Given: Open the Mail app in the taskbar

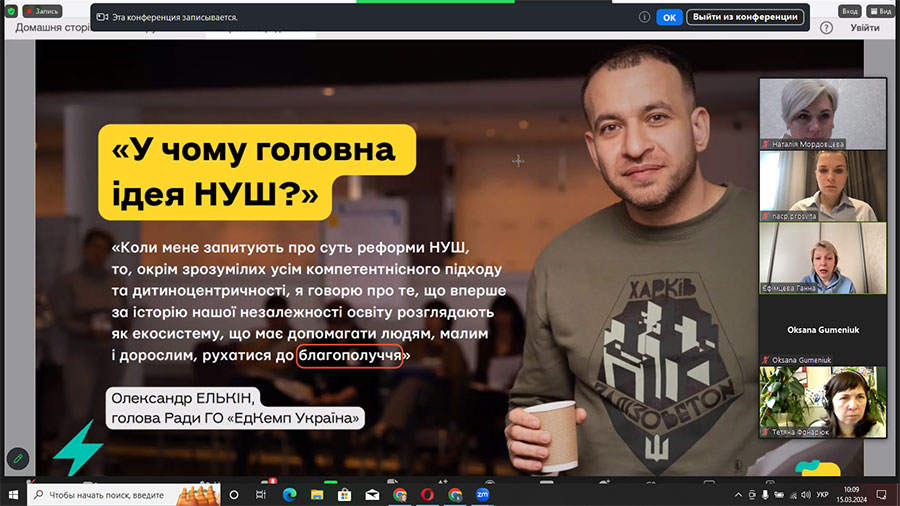Looking at the screenshot, I should 372,495.
